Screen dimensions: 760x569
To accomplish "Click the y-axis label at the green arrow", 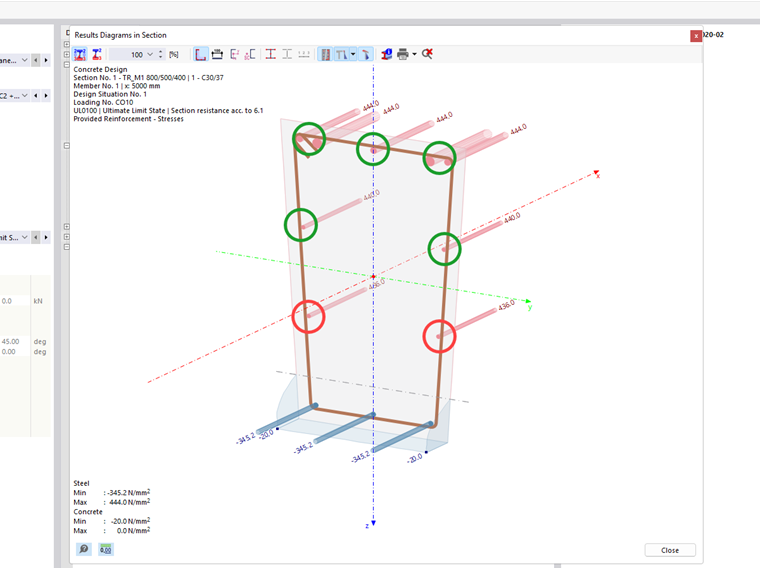I will coord(530,307).
